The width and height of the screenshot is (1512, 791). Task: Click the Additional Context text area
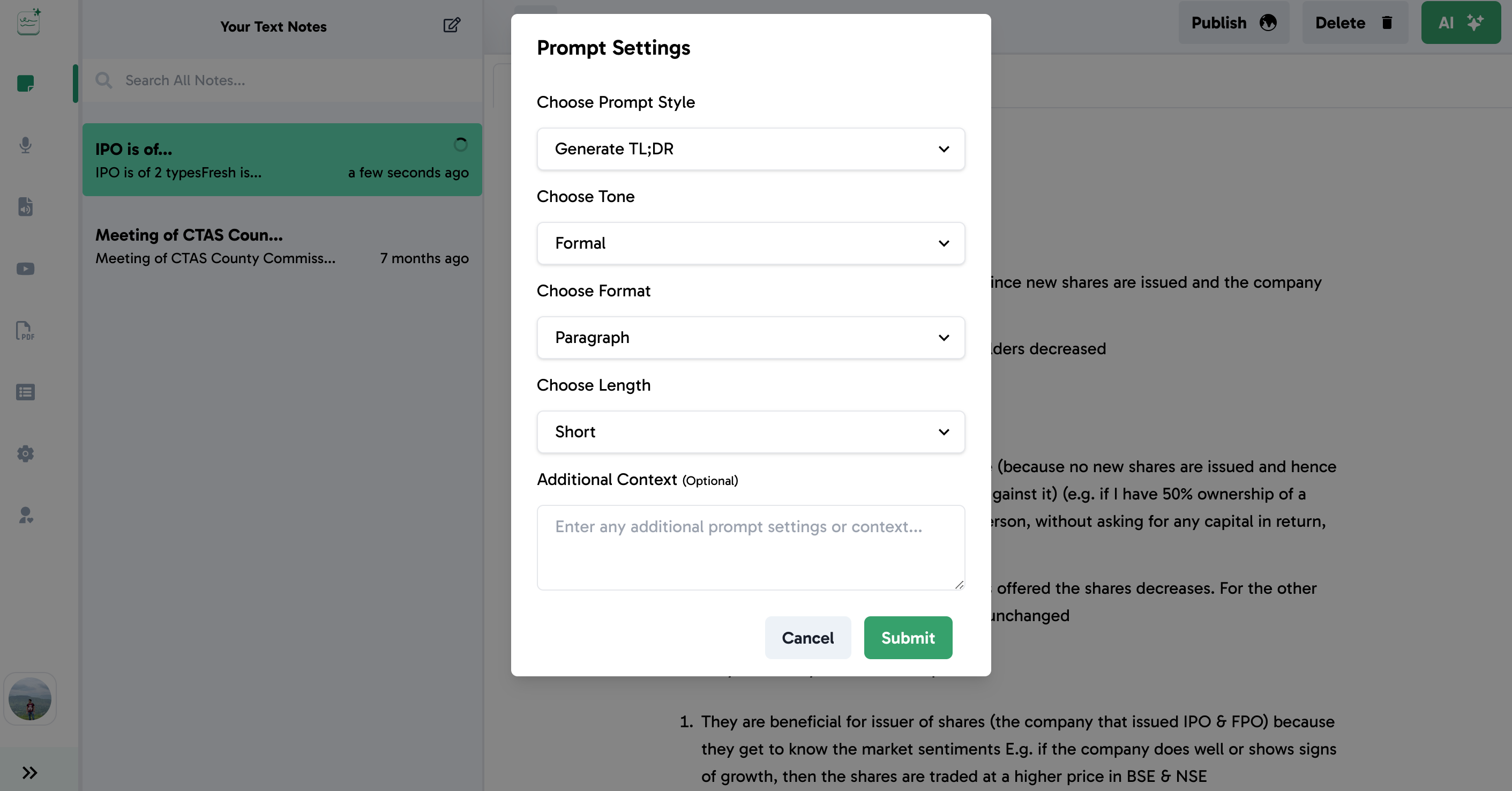pos(750,547)
